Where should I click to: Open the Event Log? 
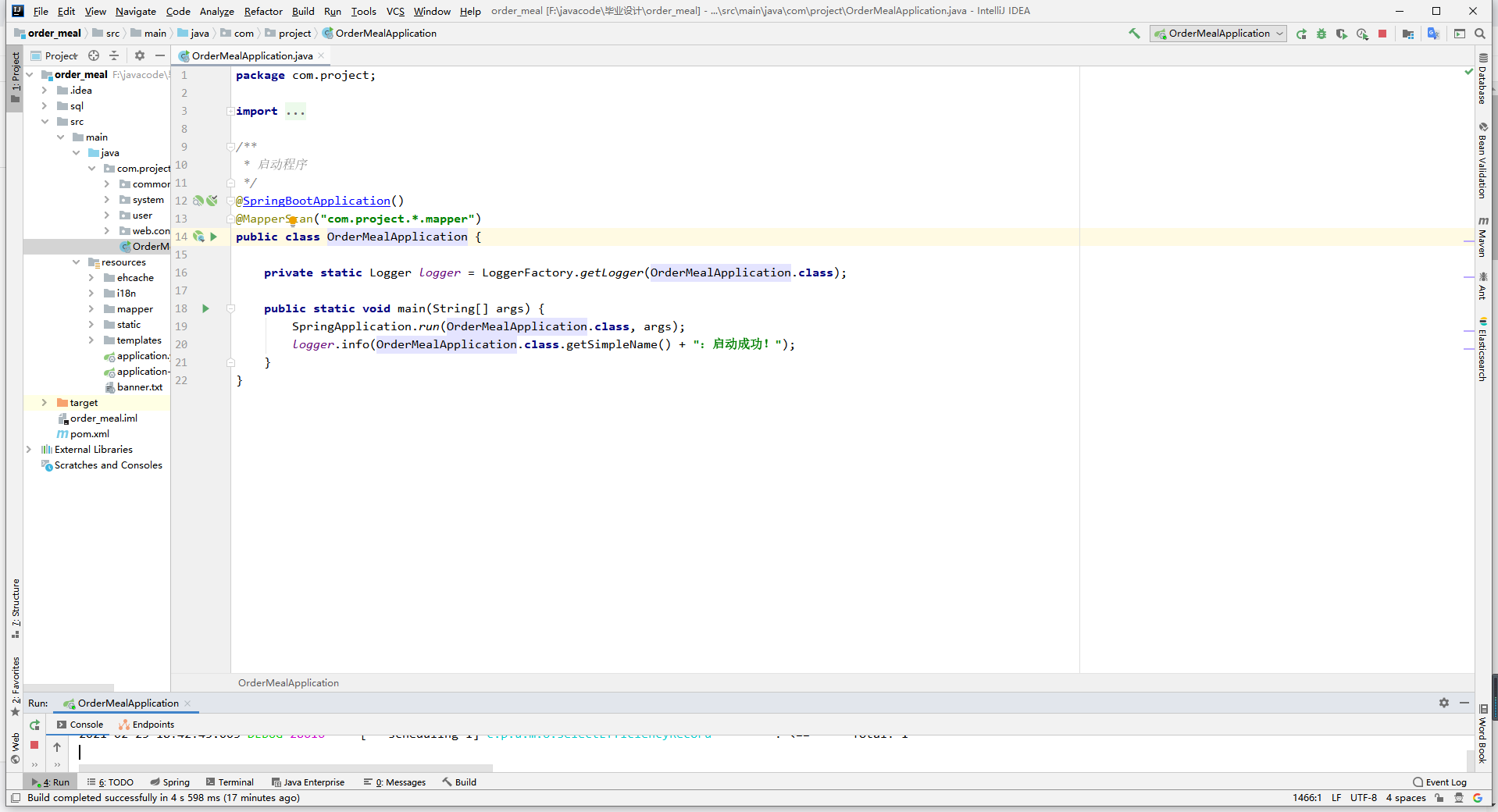[1439, 782]
